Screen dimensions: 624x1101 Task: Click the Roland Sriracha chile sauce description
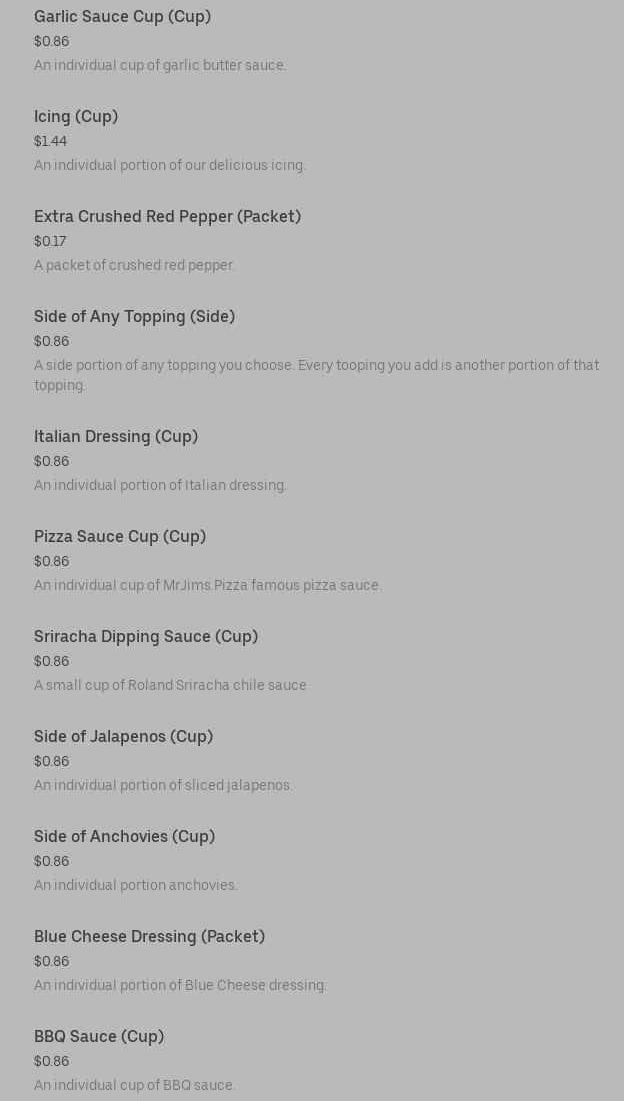171,685
